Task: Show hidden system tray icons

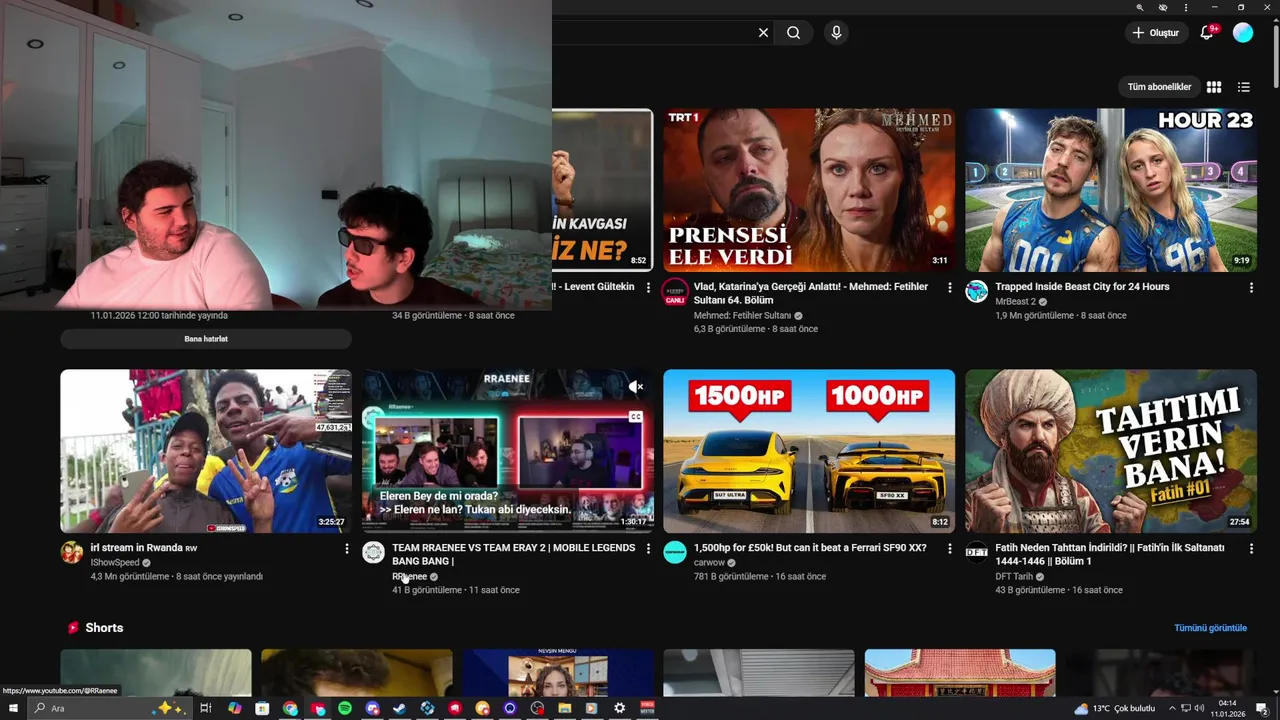Action: pyautogui.click(x=1173, y=708)
